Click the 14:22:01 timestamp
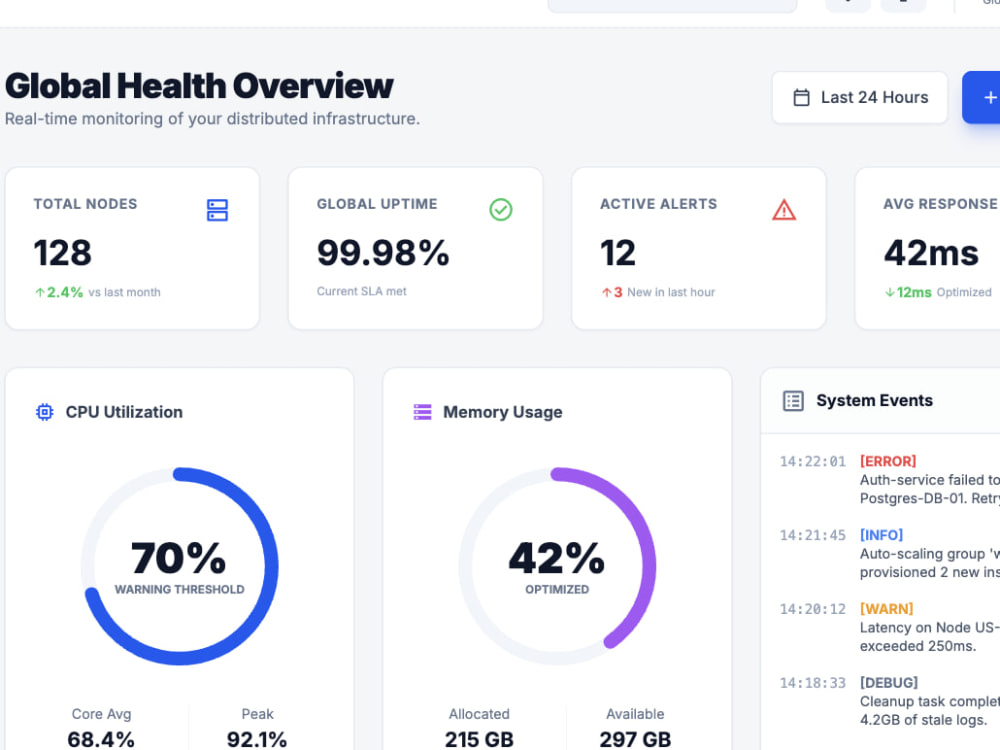Viewport: 1000px width, 750px height. [812, 462]
